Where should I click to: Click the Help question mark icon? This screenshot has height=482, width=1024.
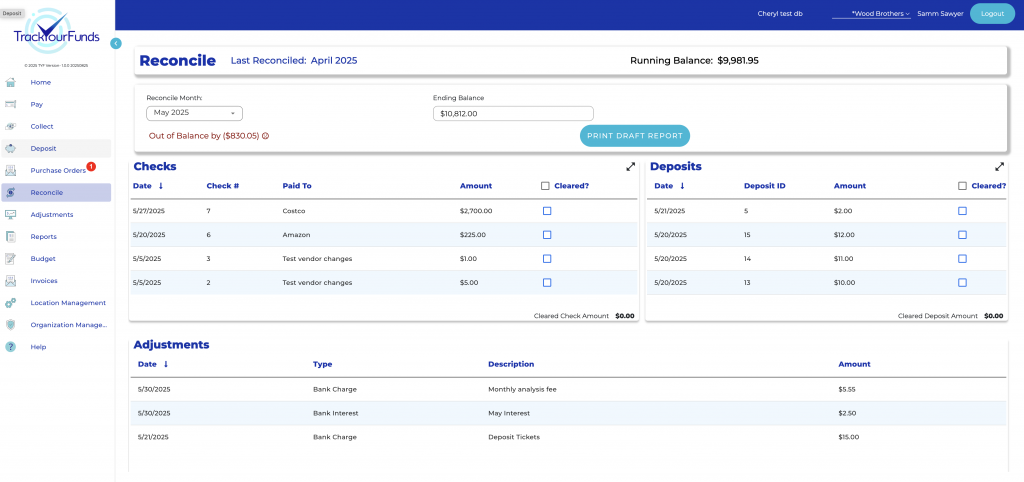click(x=11, y=347)
